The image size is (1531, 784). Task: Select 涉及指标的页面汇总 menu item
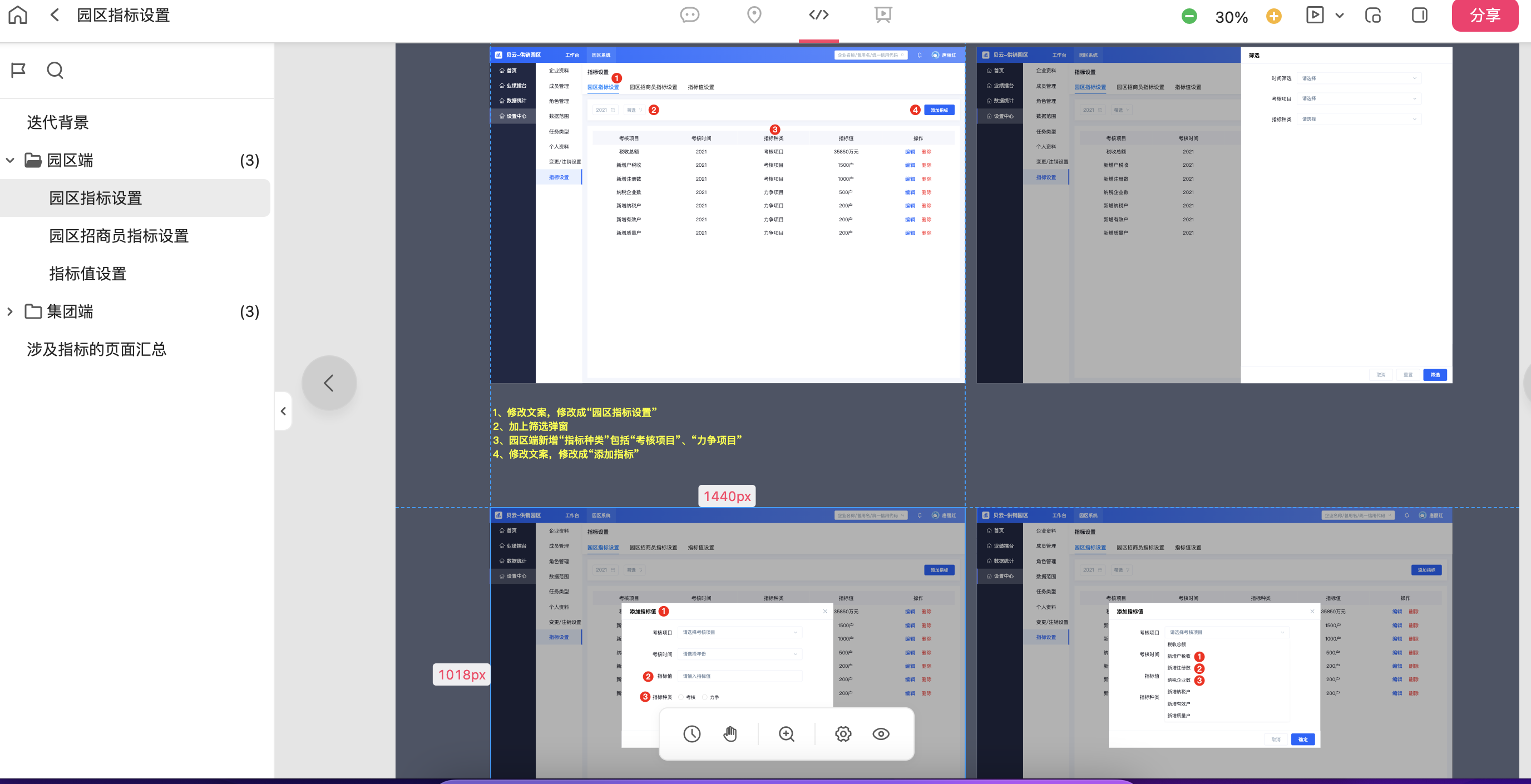pos(97,349)
